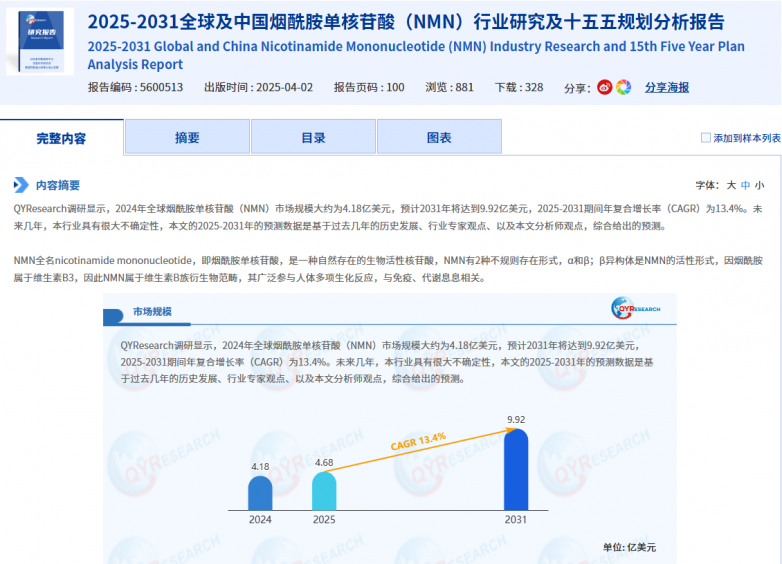
Task: Switch to the 目录 tab
Action: (x=313, y=138)
